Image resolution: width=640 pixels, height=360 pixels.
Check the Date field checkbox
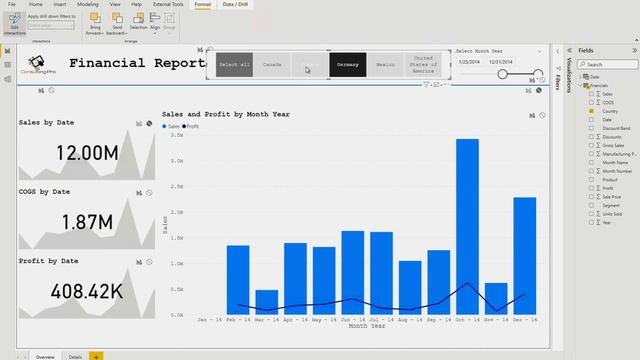591,120
